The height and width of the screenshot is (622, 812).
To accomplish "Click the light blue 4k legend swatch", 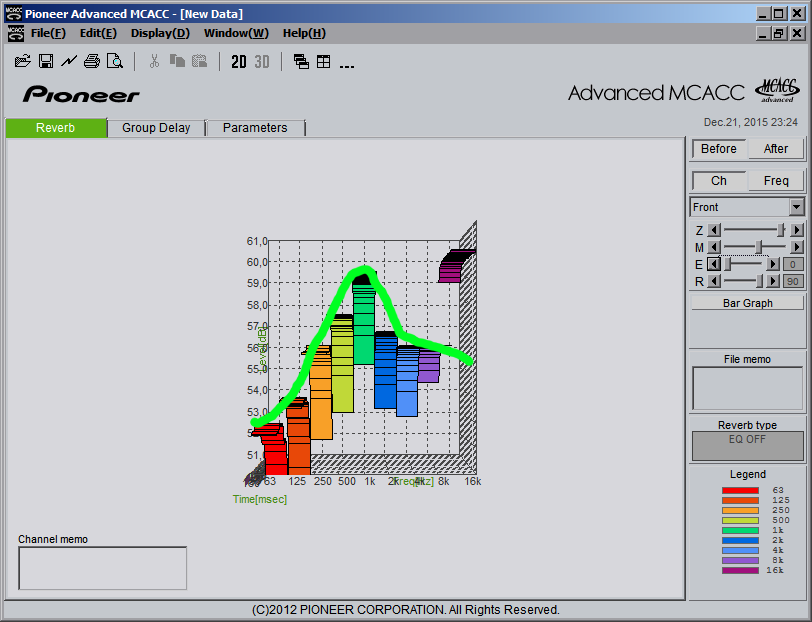I will (x=740, y=551).
